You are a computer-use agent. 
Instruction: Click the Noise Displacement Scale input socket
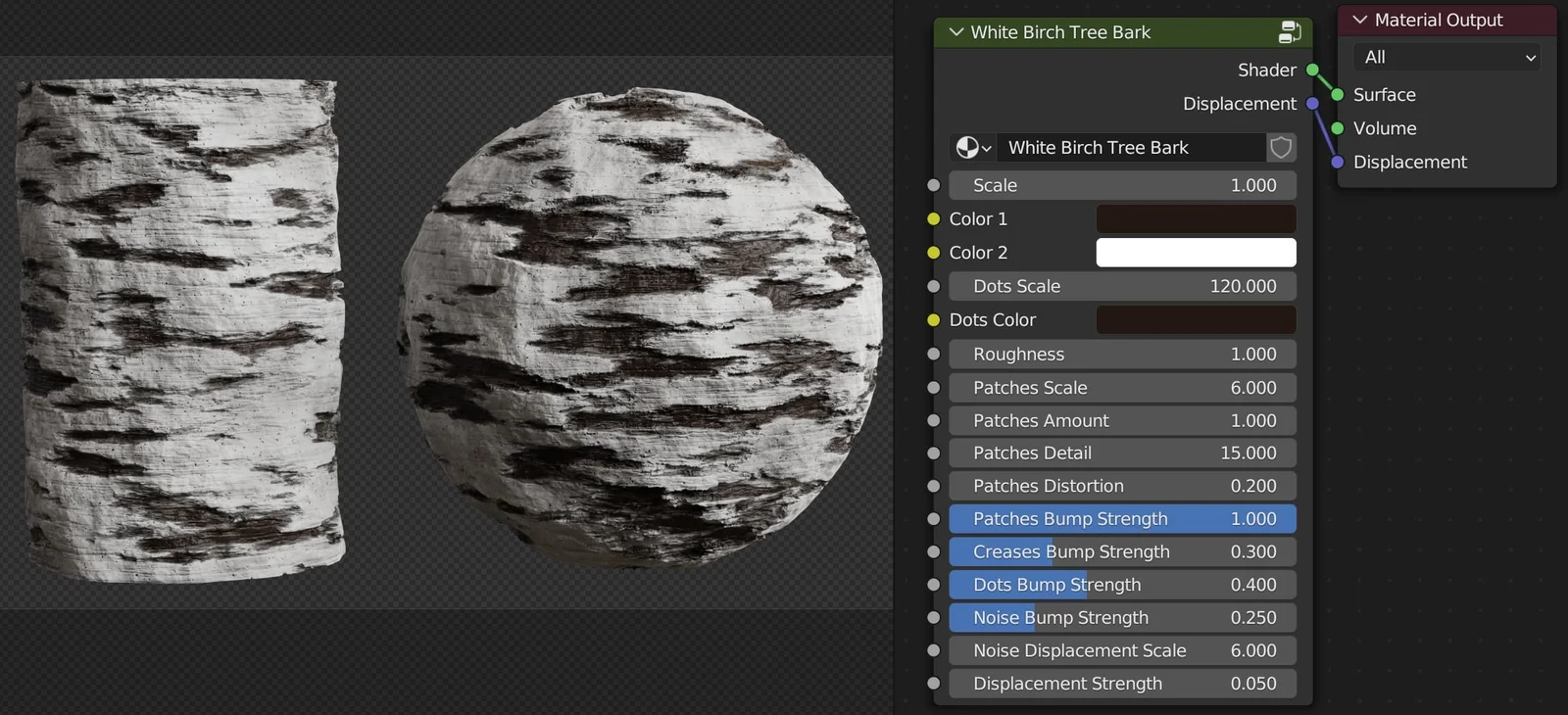coord(933,651)
